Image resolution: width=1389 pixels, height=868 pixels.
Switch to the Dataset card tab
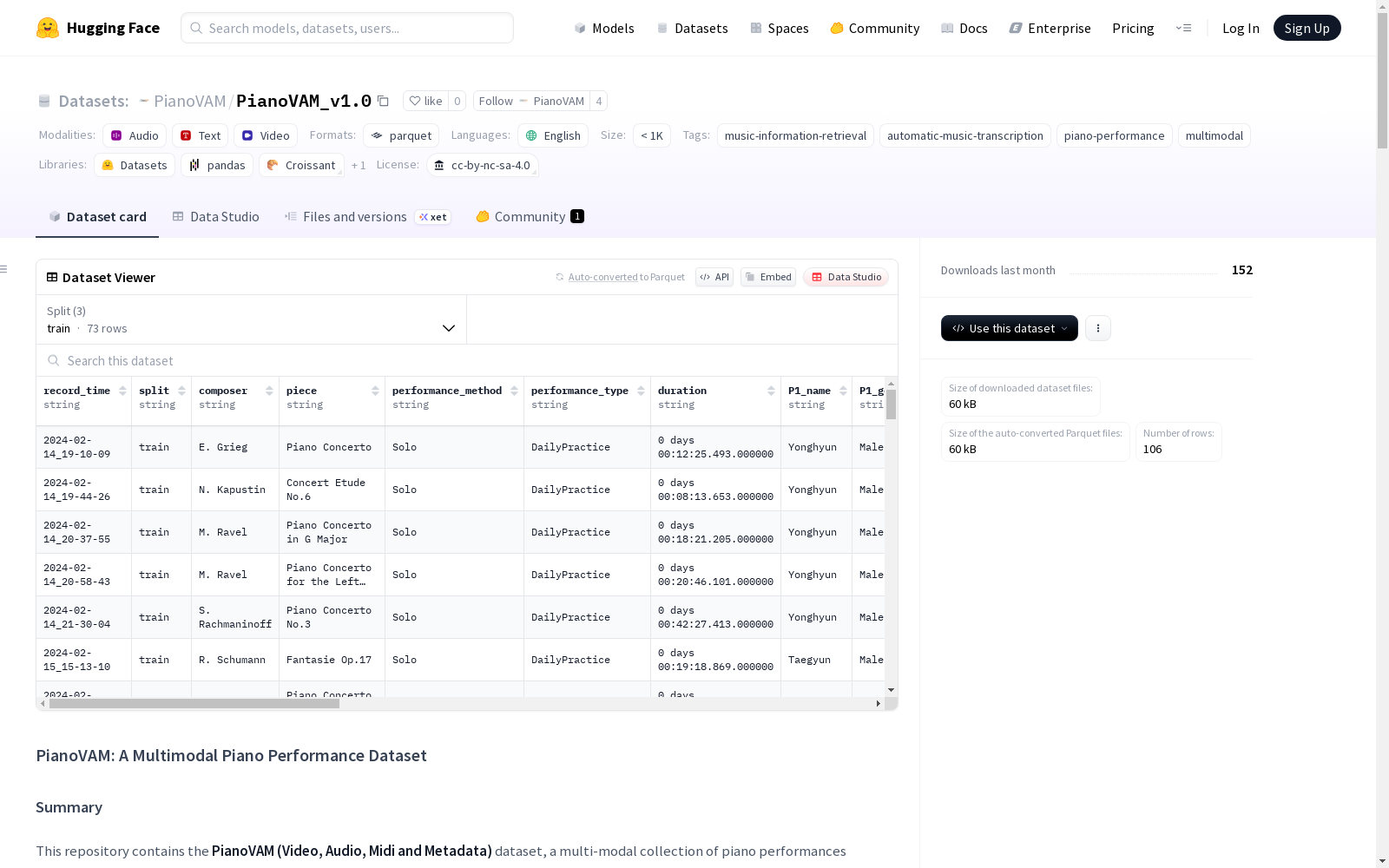pyautogui.click(x=97, y=217)
